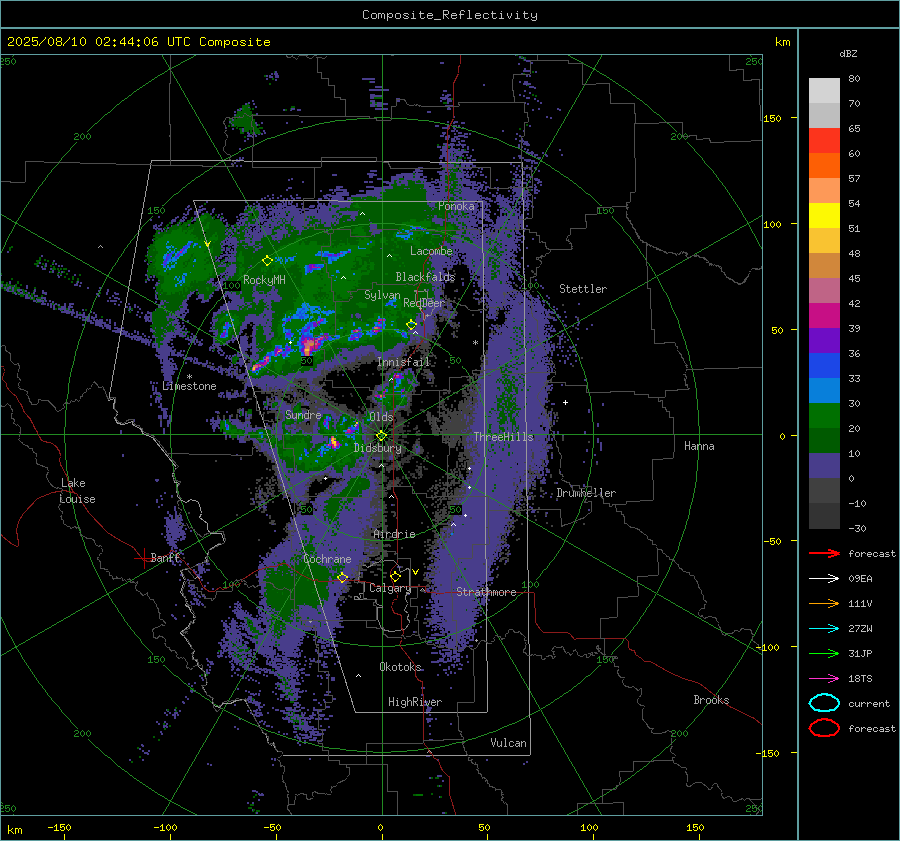This screenshot has width=900, height=841.
Task: Click the Okotoks label
Action: coord(401,667)
